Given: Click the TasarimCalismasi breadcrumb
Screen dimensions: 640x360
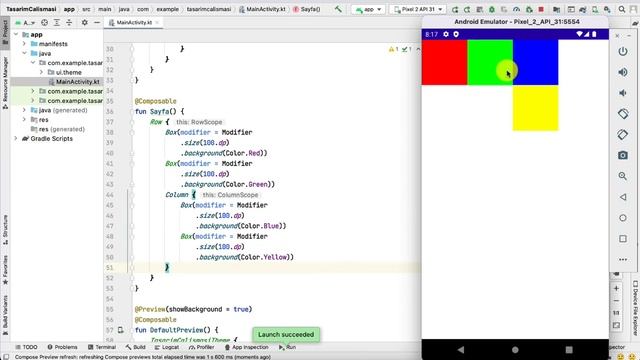Looking at the screenshot, I should click(x=31, y=9).
